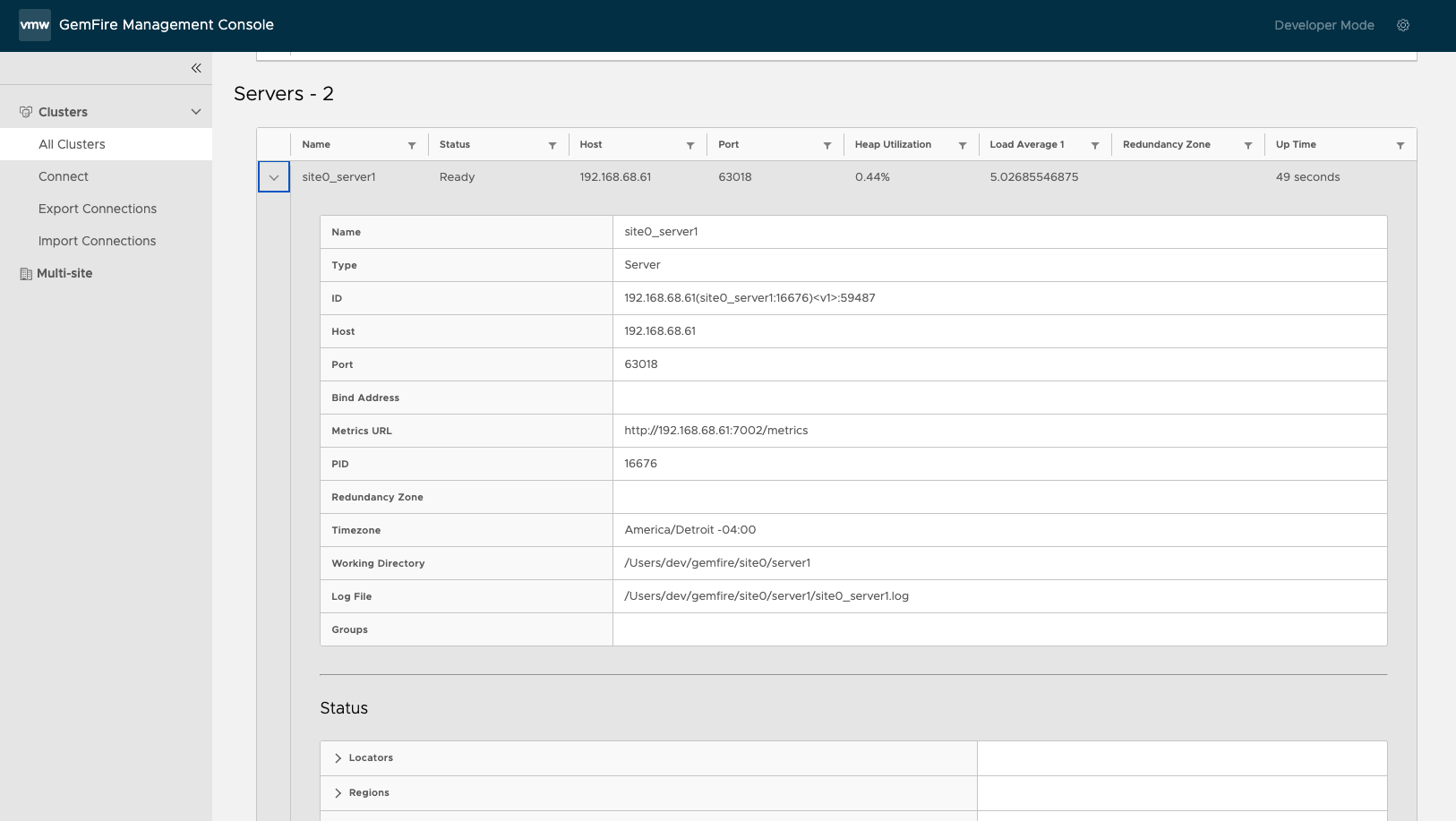This screenshot has width=1456, height=821.
Task: Select the Log File path value
Action: [x=767, y=596]
